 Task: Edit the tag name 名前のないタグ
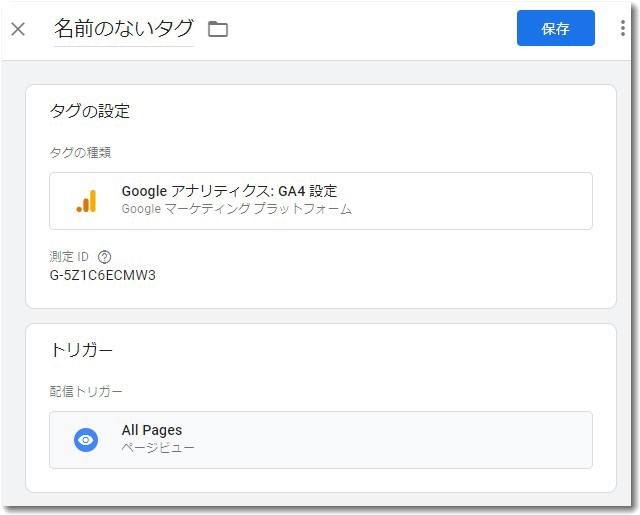point(124,29)
